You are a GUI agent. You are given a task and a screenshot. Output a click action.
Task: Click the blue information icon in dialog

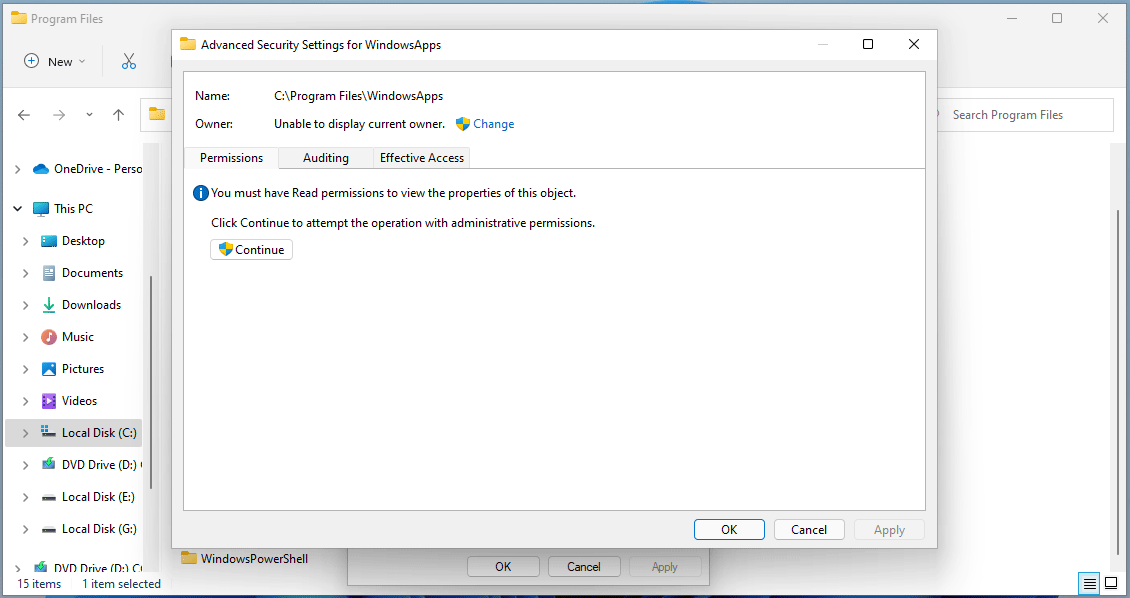coord(201,193)
